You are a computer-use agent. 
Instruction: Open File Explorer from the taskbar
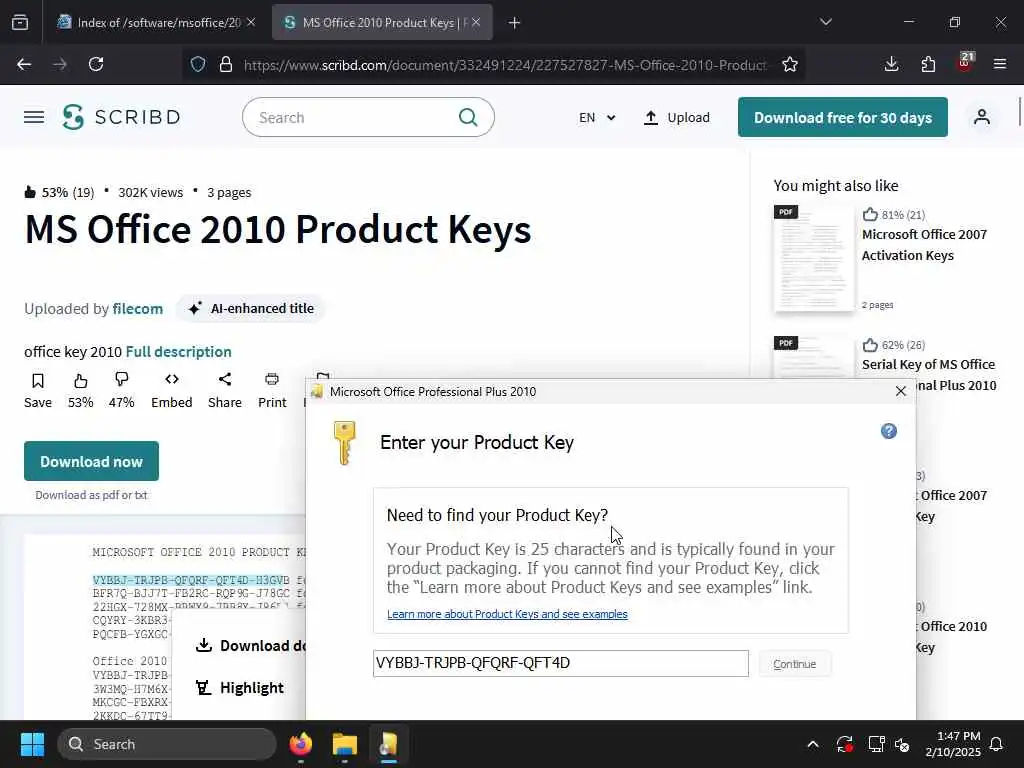tap(345, 744)
